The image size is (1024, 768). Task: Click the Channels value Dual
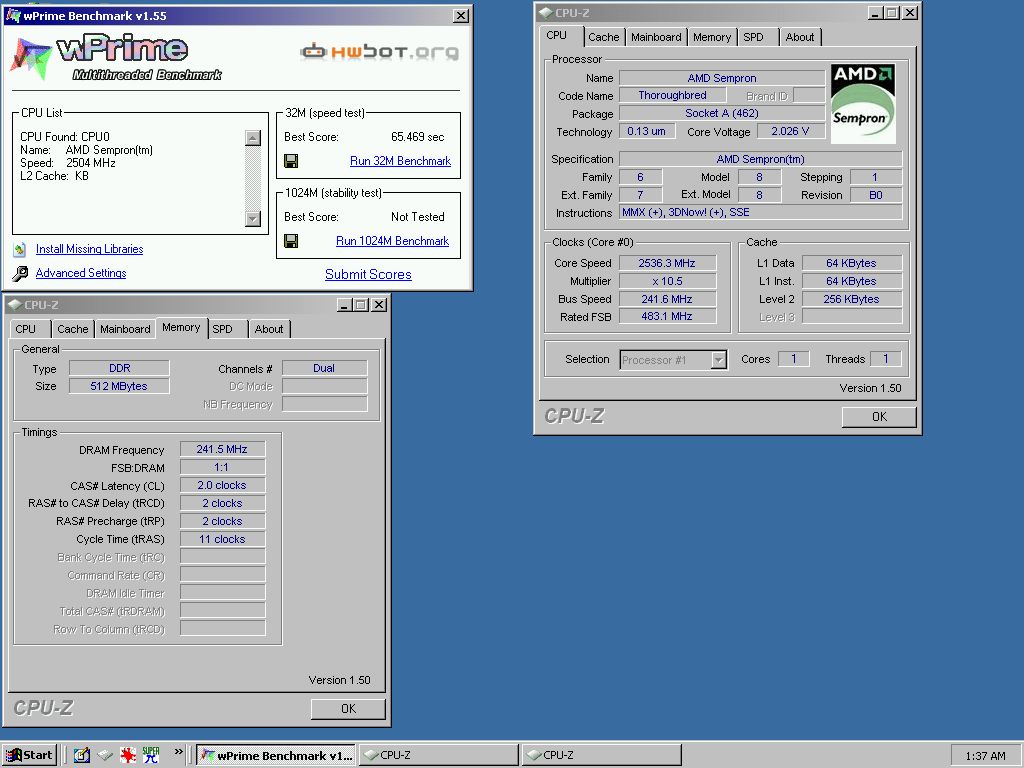pos(324,368)
